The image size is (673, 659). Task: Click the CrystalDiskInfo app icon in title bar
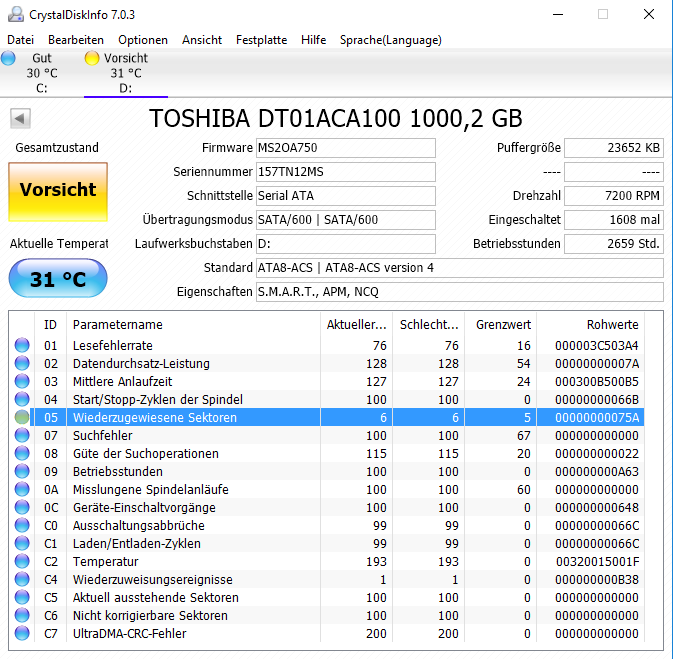[x=16, y=14]
